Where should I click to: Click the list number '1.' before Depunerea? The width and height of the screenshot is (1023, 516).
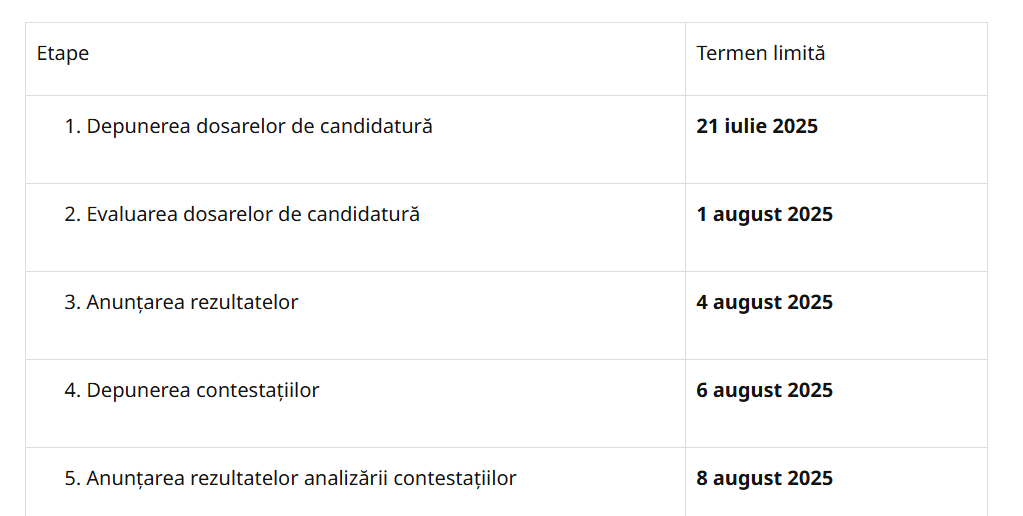pos(72,127)
